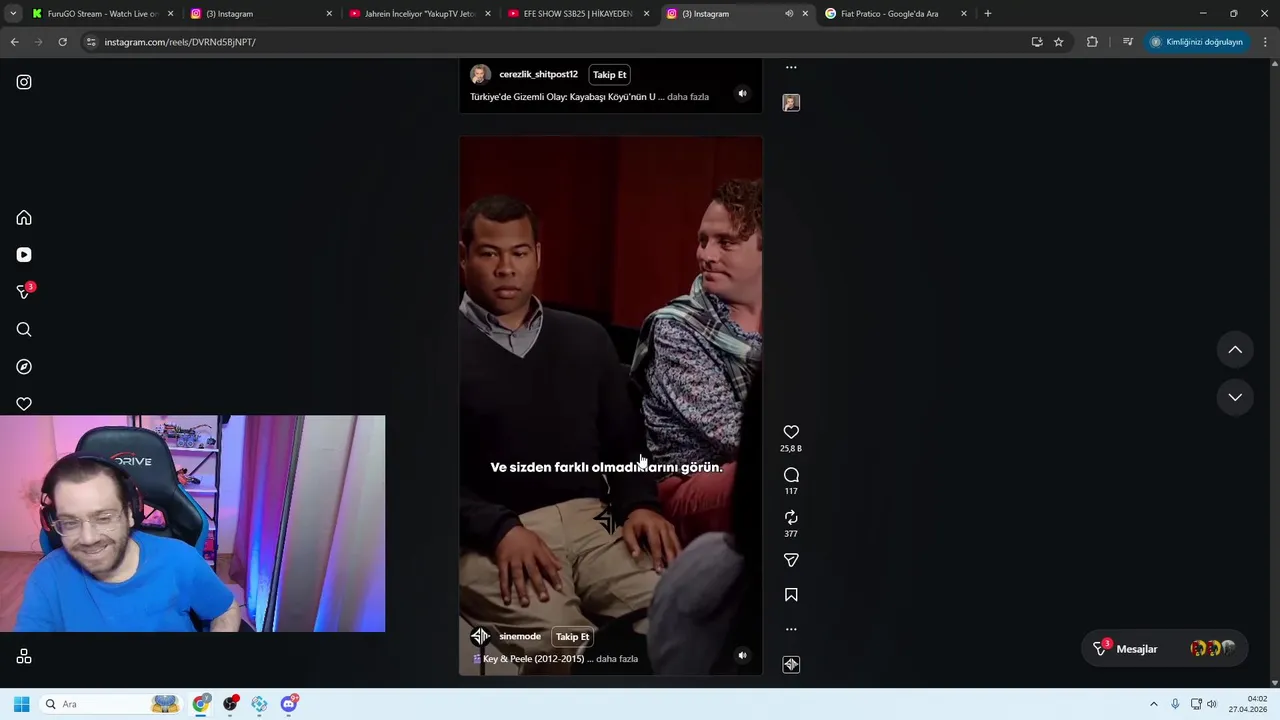Open sinemode profile name
Screen dimensions: 1280x720
[x=520, y=637]
